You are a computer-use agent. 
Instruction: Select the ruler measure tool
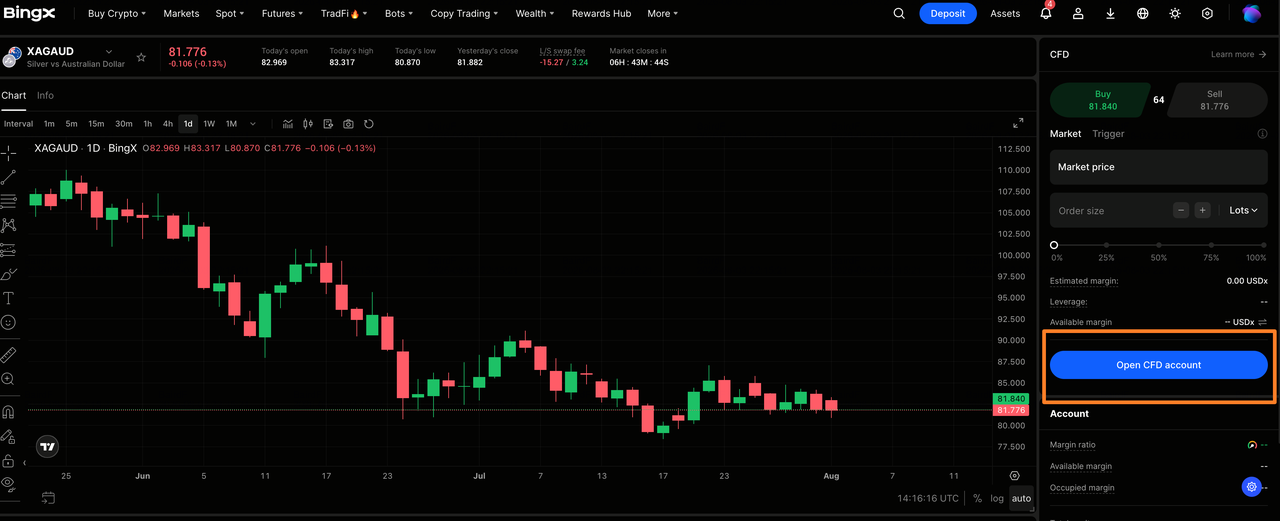click(8, 355)
